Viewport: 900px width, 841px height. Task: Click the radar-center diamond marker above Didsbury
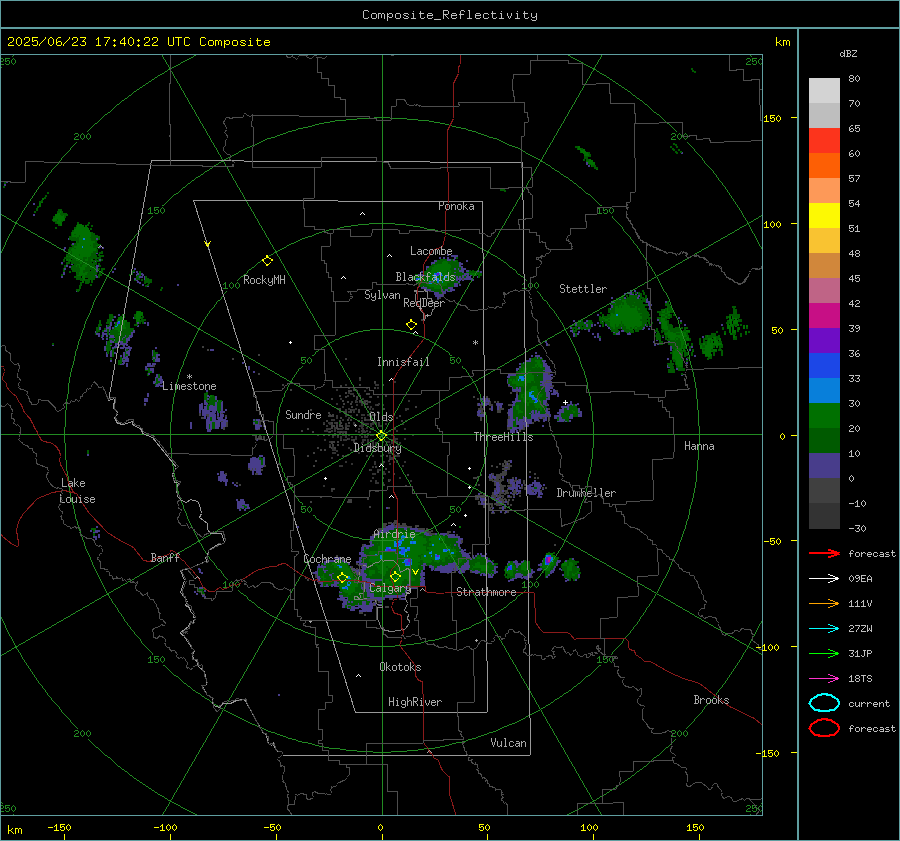(381, 436)
